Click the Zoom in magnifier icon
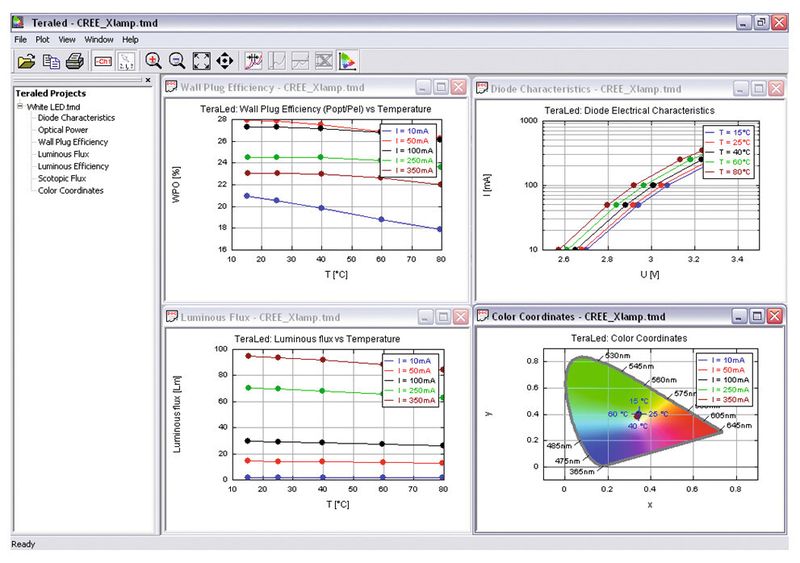This screenshot has width=800, height=563. 153,61
